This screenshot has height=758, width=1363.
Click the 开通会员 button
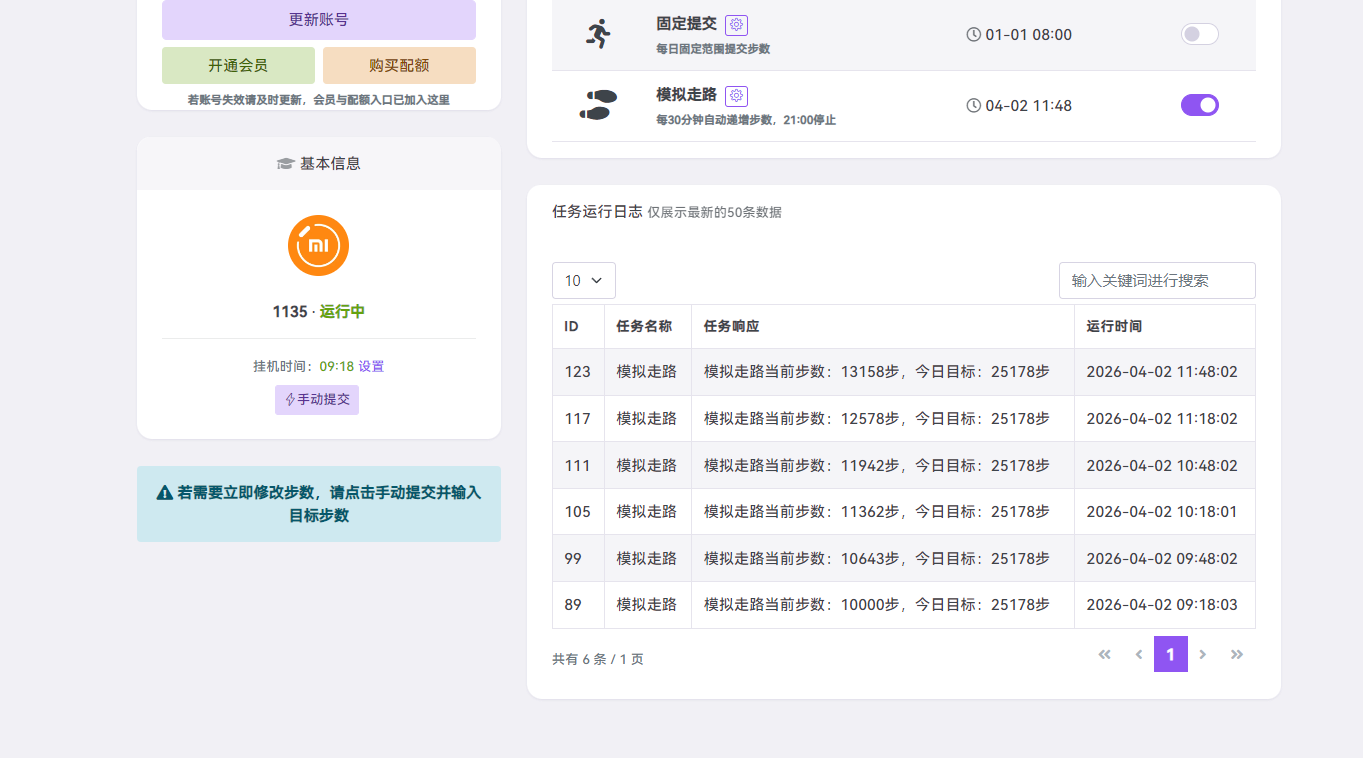click(x=238, y=65)
